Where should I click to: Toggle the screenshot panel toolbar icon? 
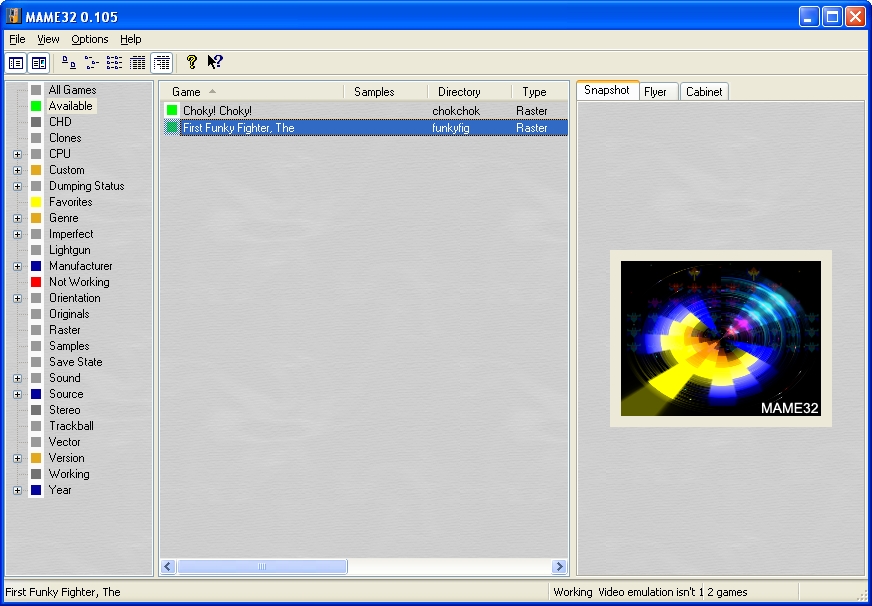click(39, 63)
